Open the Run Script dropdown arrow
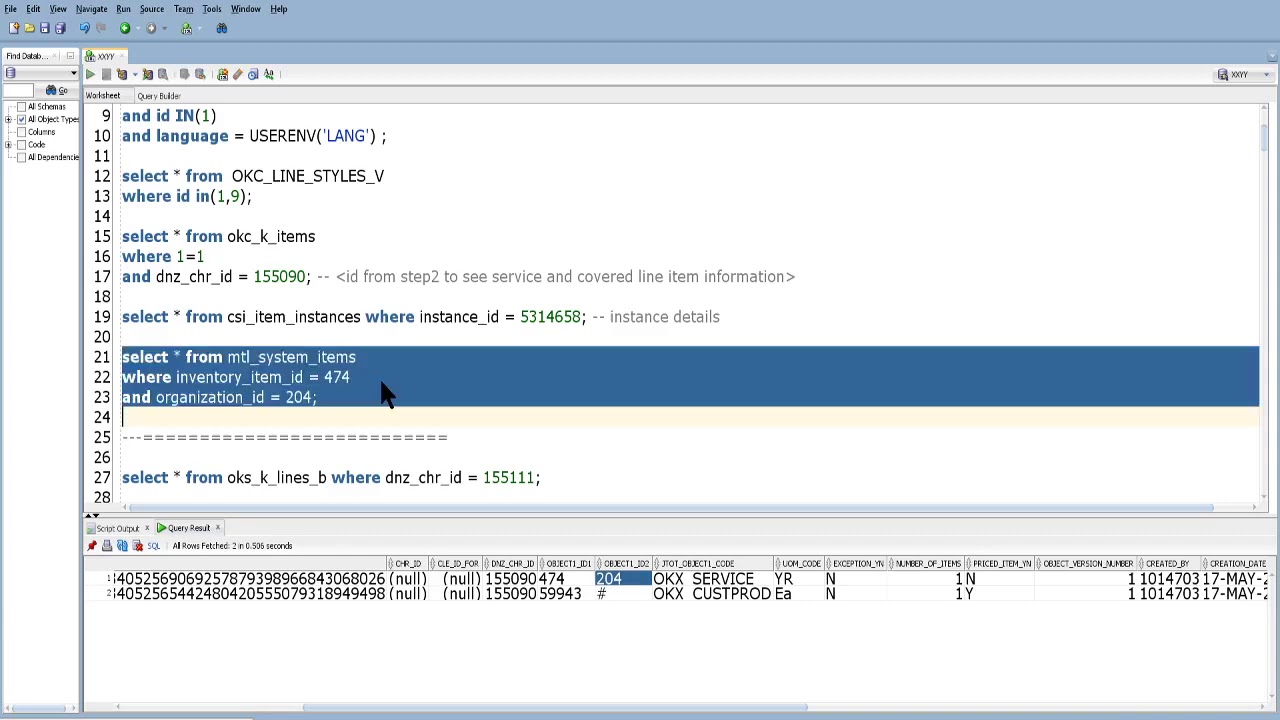This screenshot has height=720, width=1280. [x=135, y=74]
